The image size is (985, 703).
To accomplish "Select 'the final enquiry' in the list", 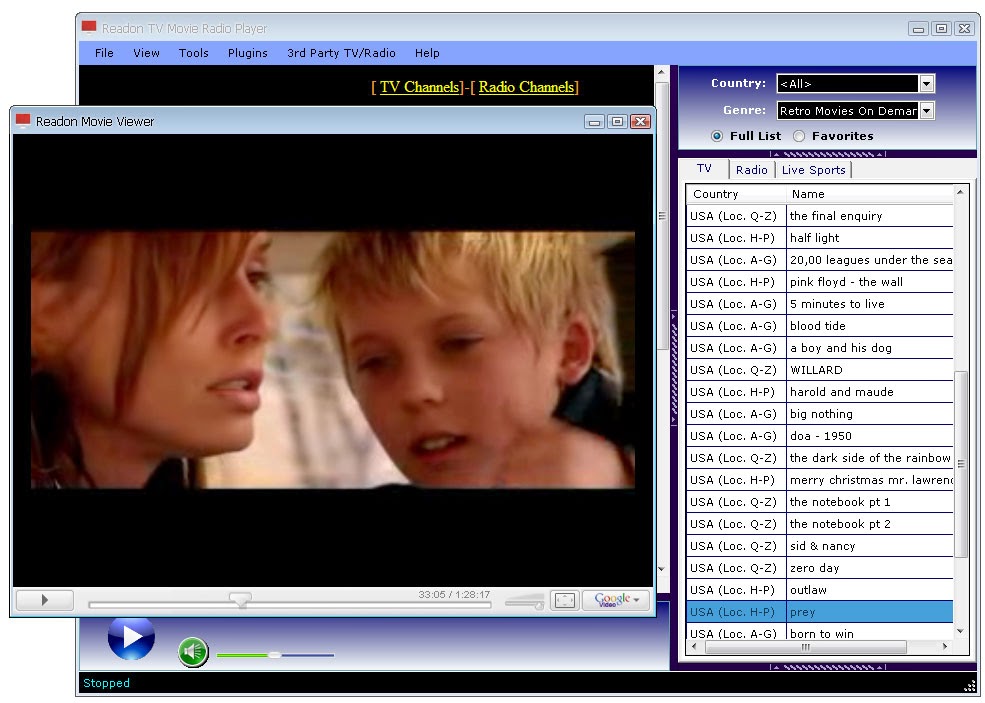I will (819, 216).
